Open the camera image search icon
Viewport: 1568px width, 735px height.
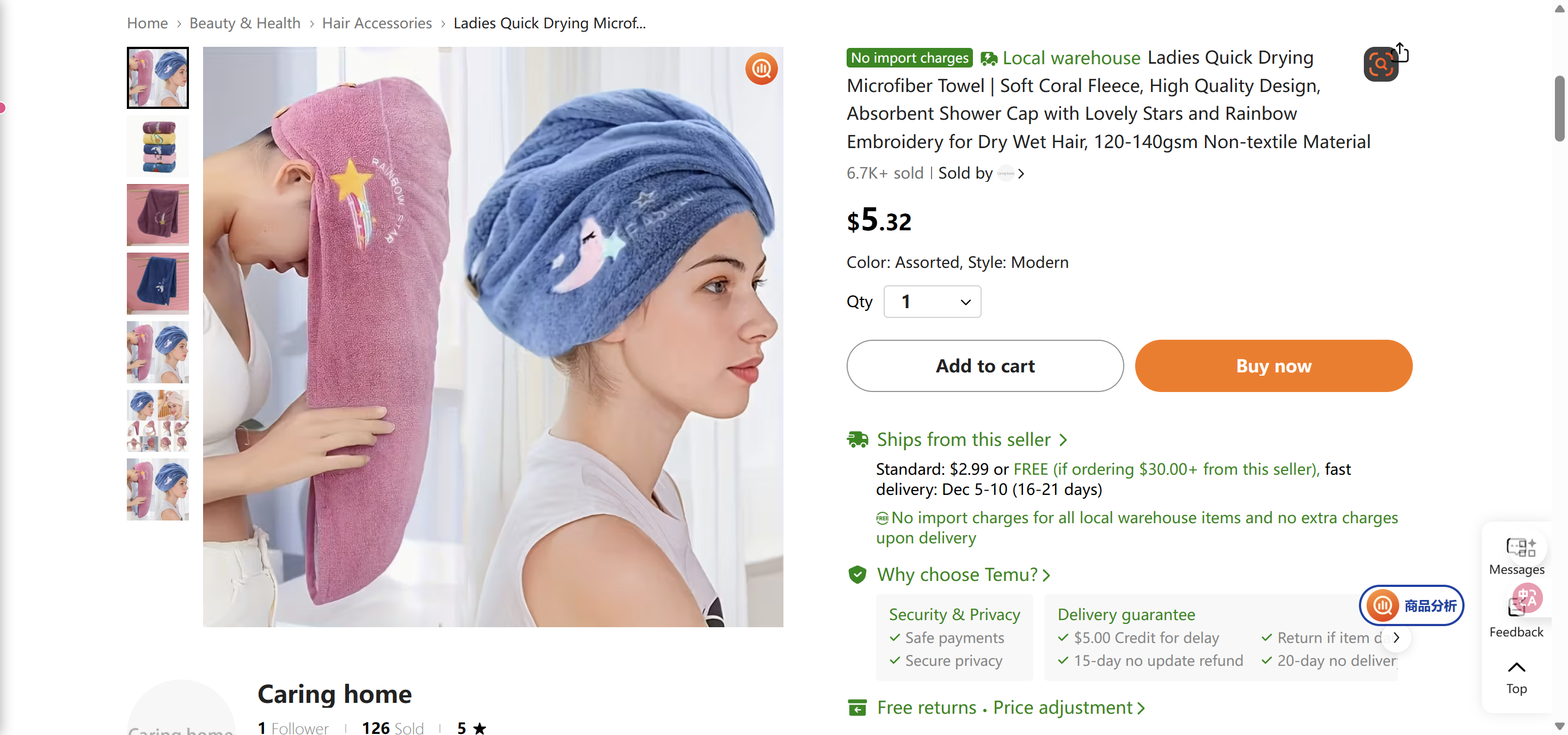(1381, 63)
